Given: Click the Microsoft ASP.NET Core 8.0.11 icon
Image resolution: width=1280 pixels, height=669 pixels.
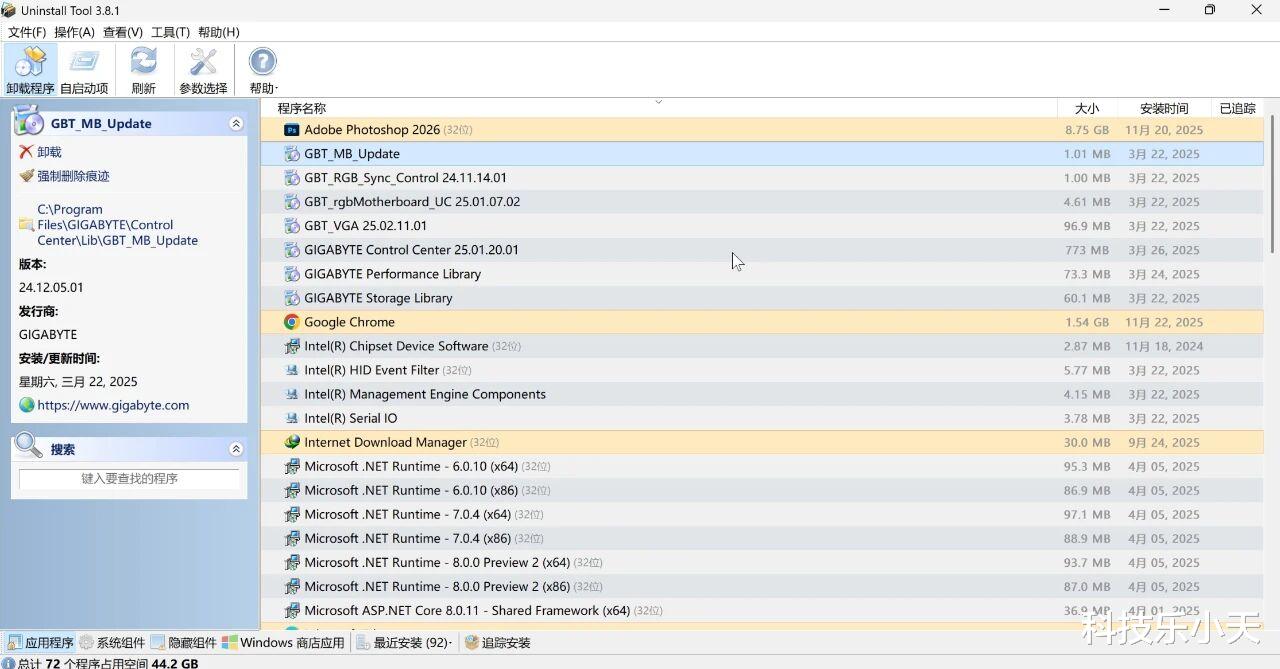Looking at the screenshot, I should coord(292,610).
